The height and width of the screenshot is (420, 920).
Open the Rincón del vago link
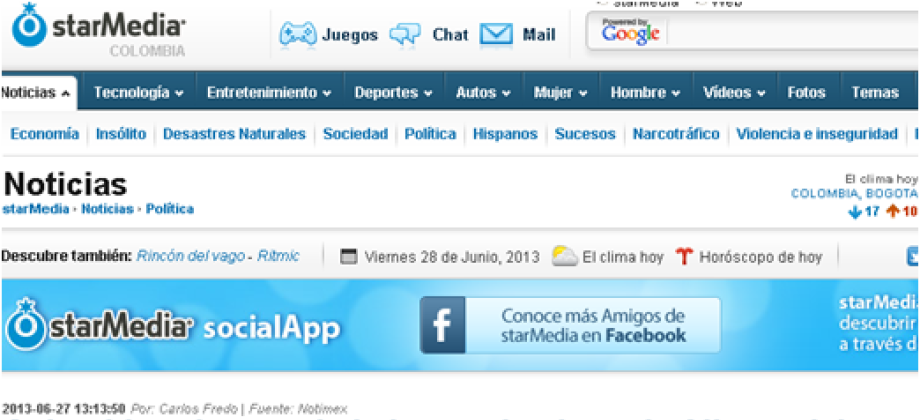pos(191,256)
